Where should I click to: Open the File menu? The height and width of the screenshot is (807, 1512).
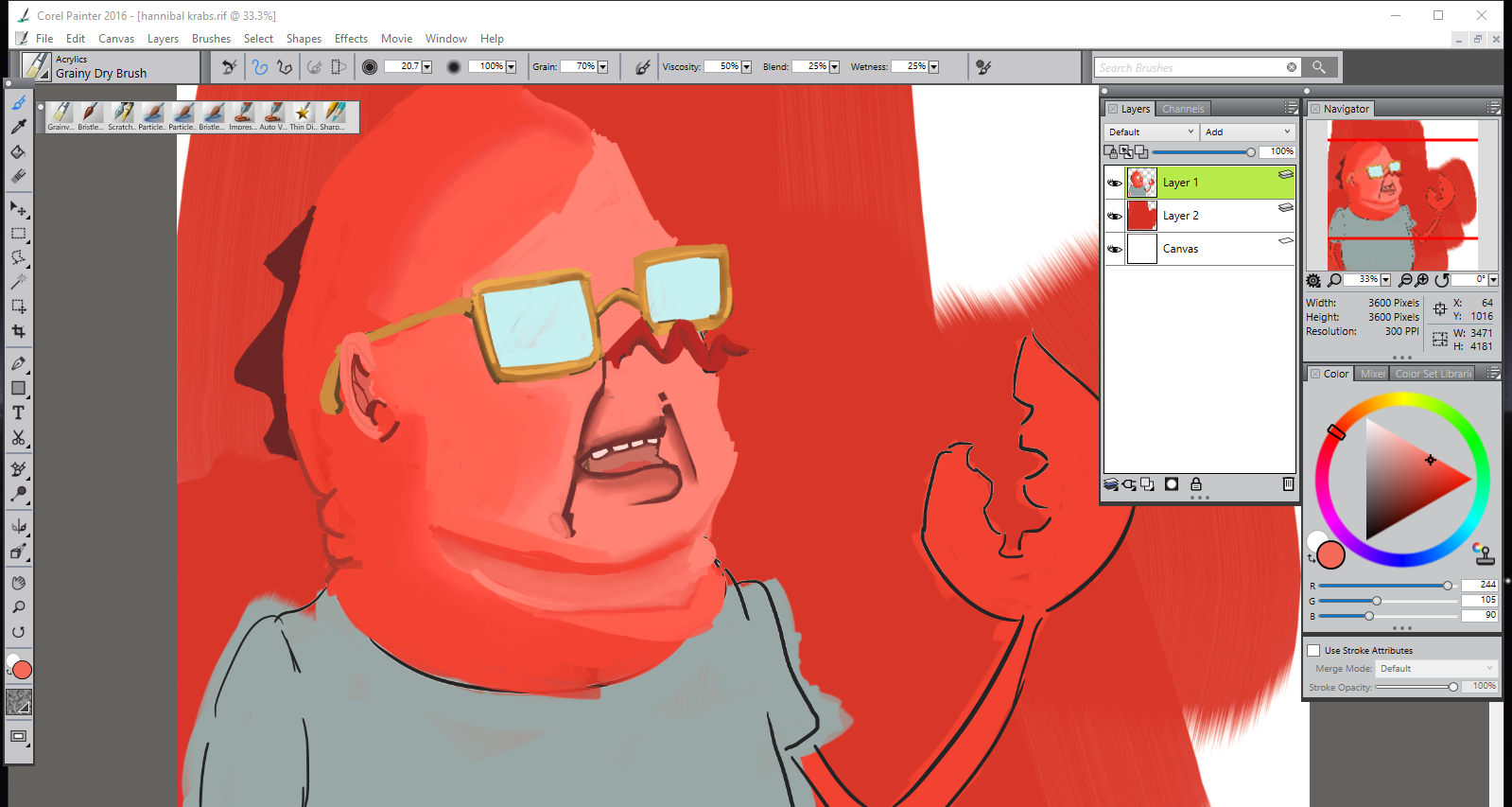point(44,39)
